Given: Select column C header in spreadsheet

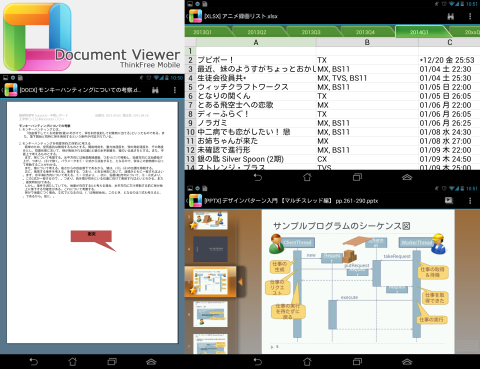Looking at the screenshot, I should 449,42.
